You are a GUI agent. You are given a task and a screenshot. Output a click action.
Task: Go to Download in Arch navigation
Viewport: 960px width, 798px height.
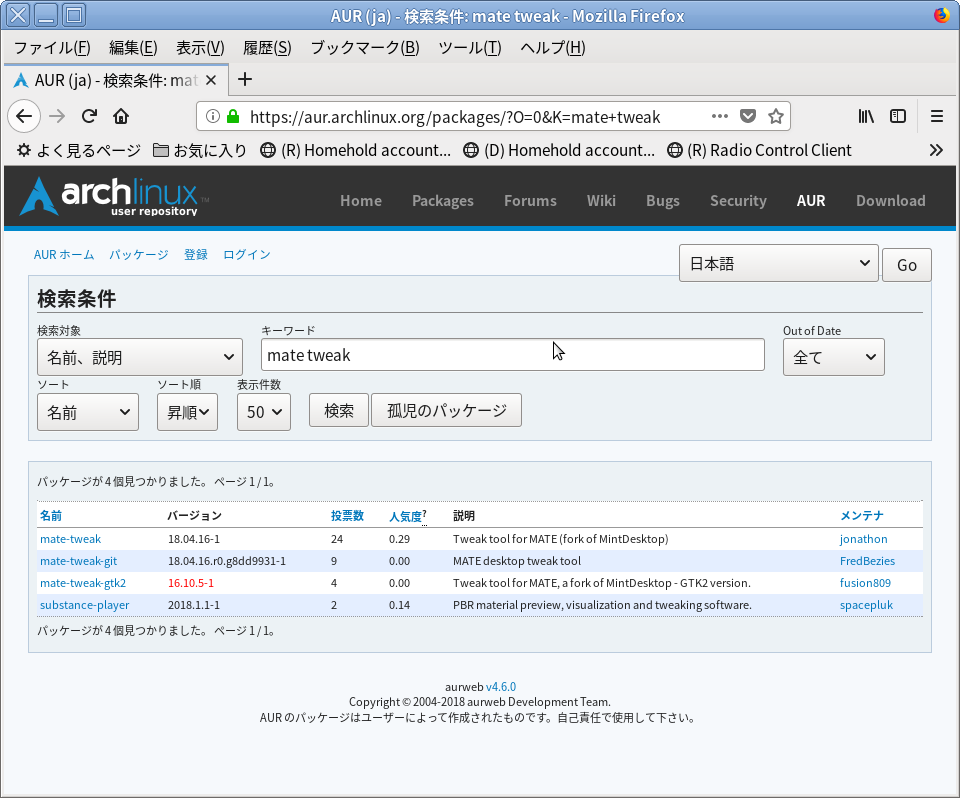pyautogui.click(x=891, y=201)
